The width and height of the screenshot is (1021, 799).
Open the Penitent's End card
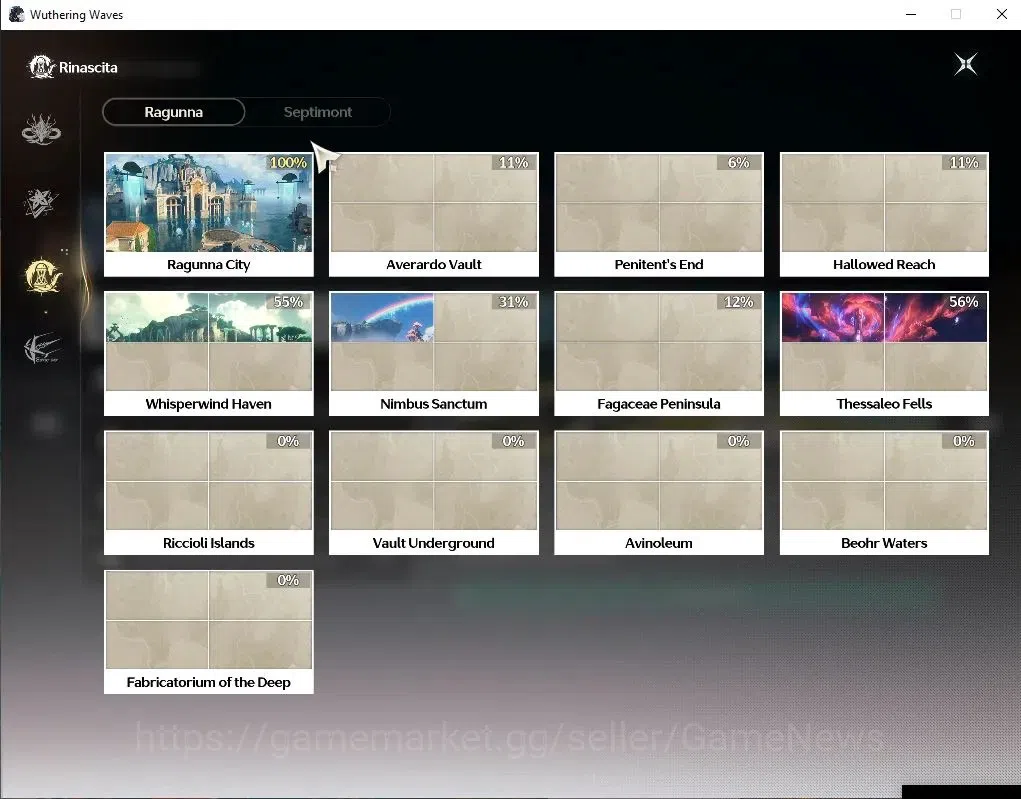point(659,215)
